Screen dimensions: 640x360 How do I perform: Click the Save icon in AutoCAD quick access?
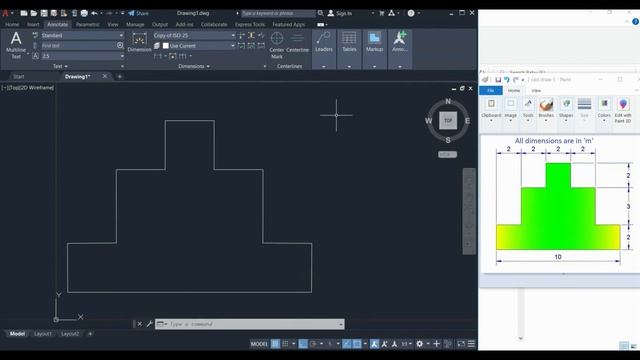click(x=44, y=13)
